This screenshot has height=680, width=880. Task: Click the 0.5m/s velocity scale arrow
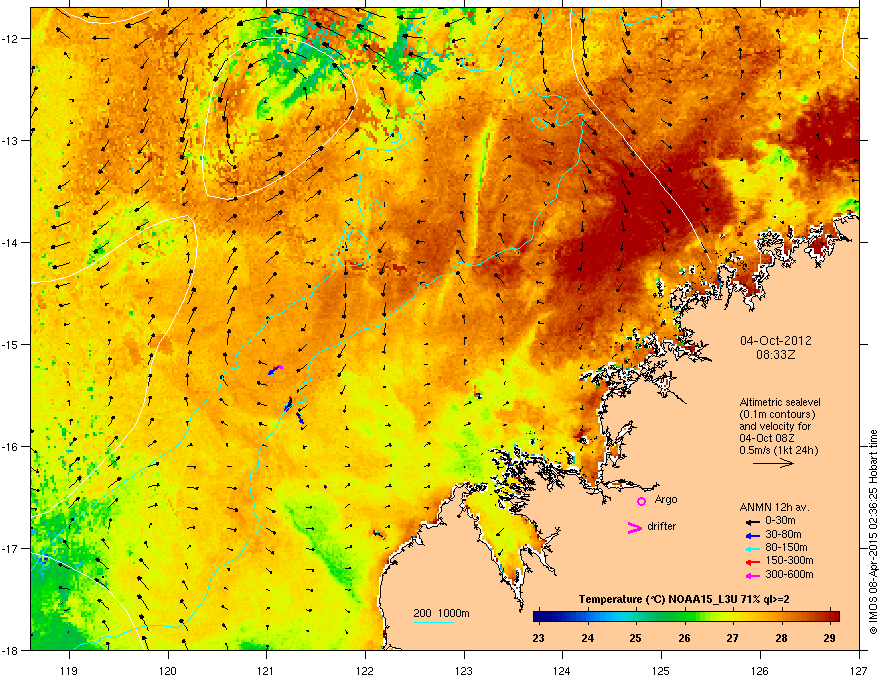[x=773, y=463]
